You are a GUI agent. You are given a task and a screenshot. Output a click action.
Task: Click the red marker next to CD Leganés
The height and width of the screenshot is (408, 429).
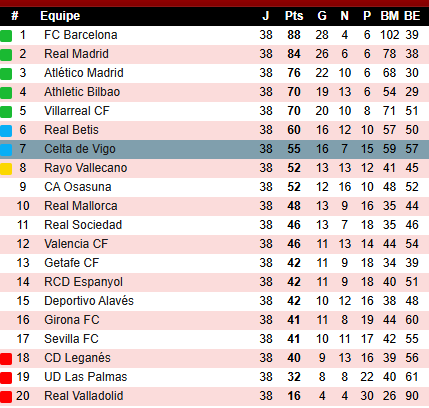(6, 359)
